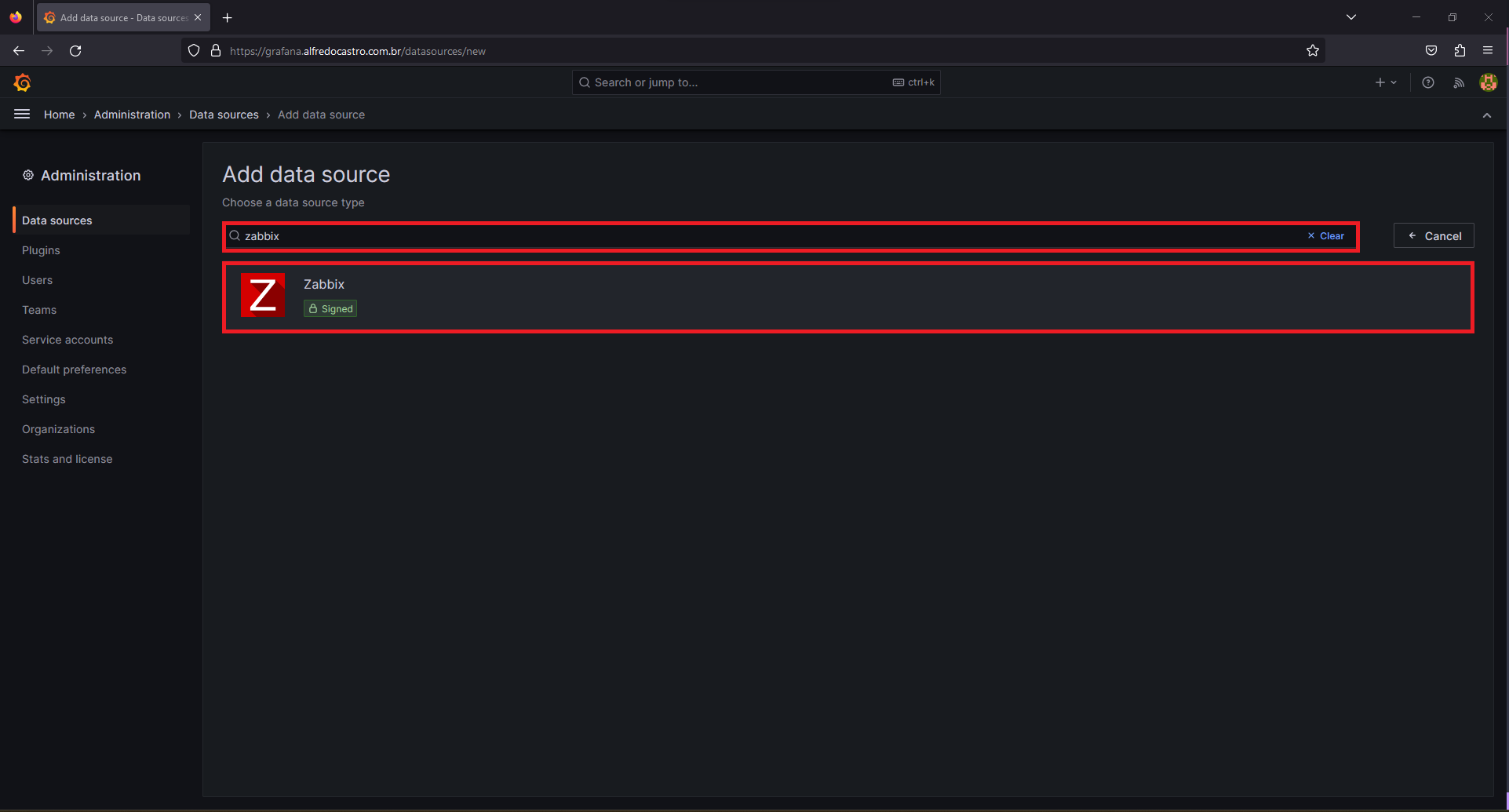Open the news feed RSS icon
The width and height of the screenshot is (1509, 812).
(x=1459, y=82)
